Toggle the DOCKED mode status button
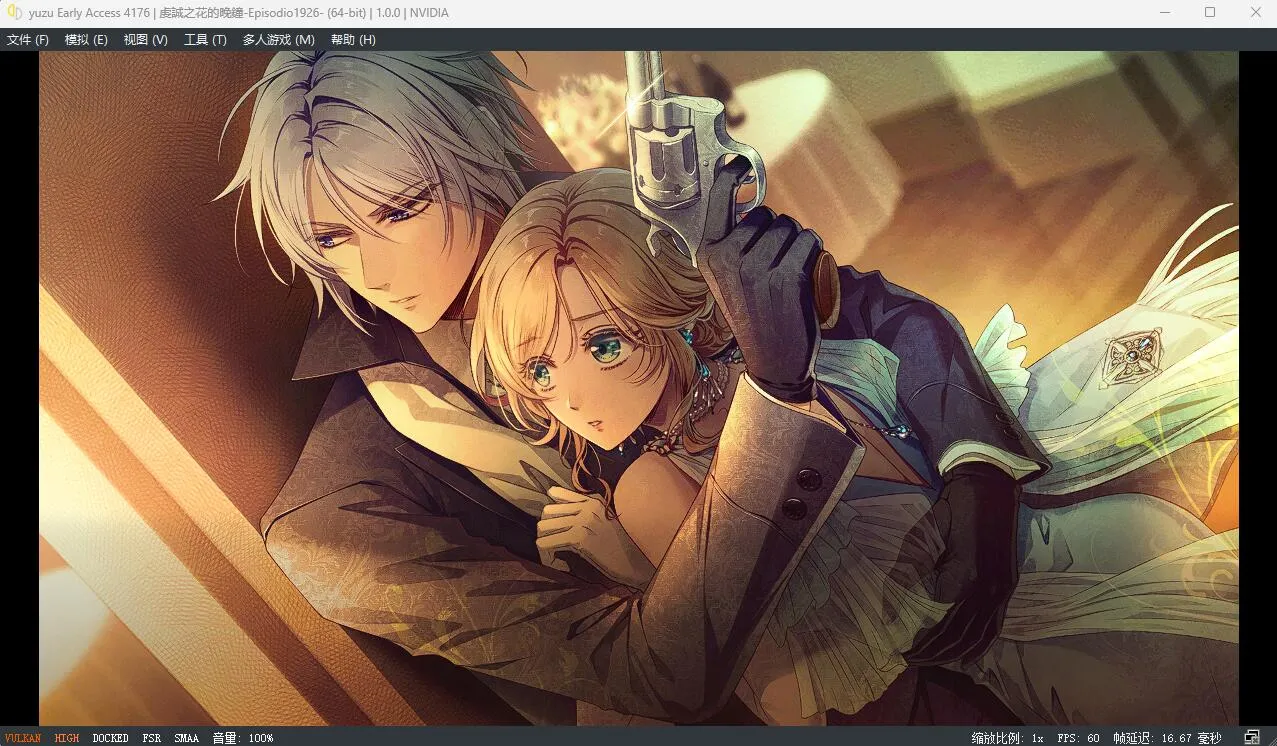This screenshot has width=1277, height=746. click(111, 738)
